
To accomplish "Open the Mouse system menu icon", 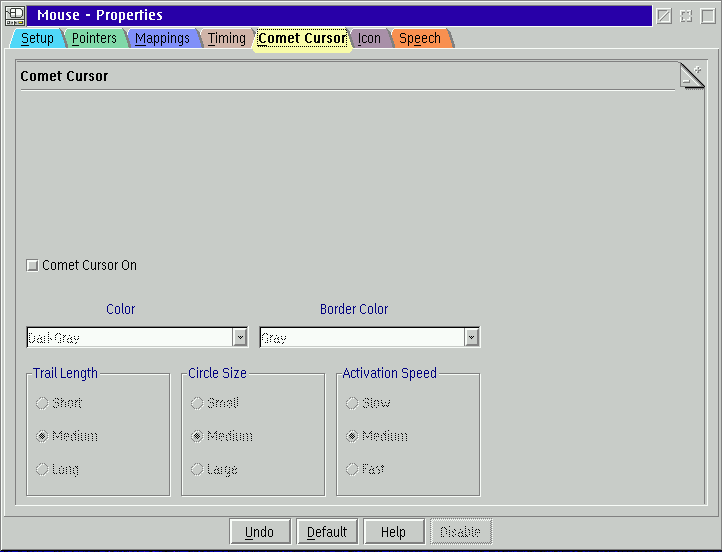I will 15,15.
